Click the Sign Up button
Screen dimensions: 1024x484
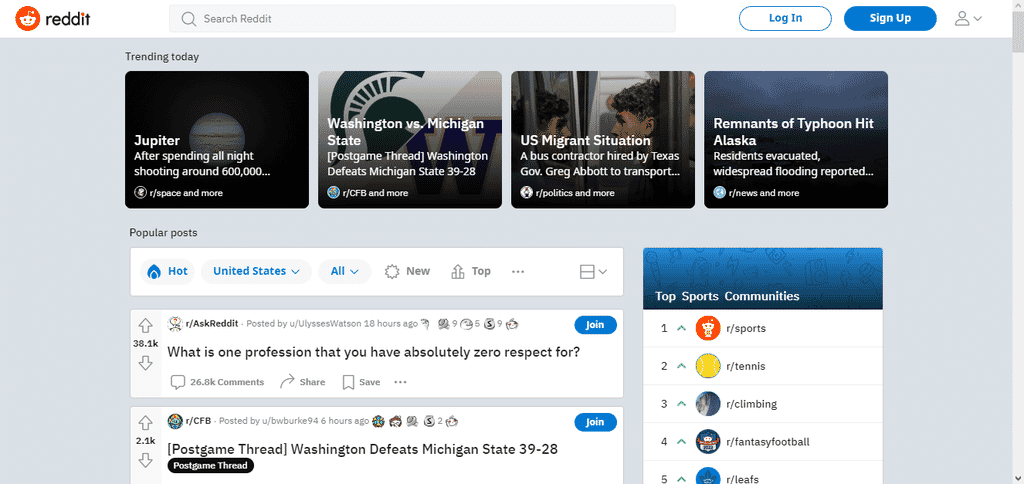[x=890, y=18]
